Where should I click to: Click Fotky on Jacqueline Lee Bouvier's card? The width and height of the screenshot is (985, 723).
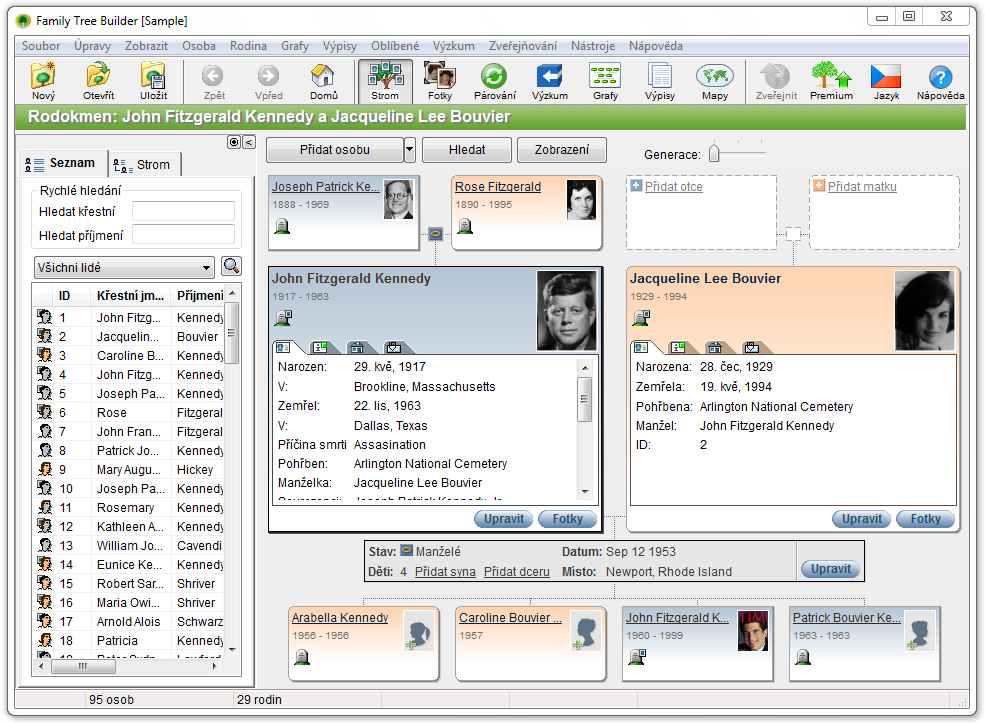point(925,519)
